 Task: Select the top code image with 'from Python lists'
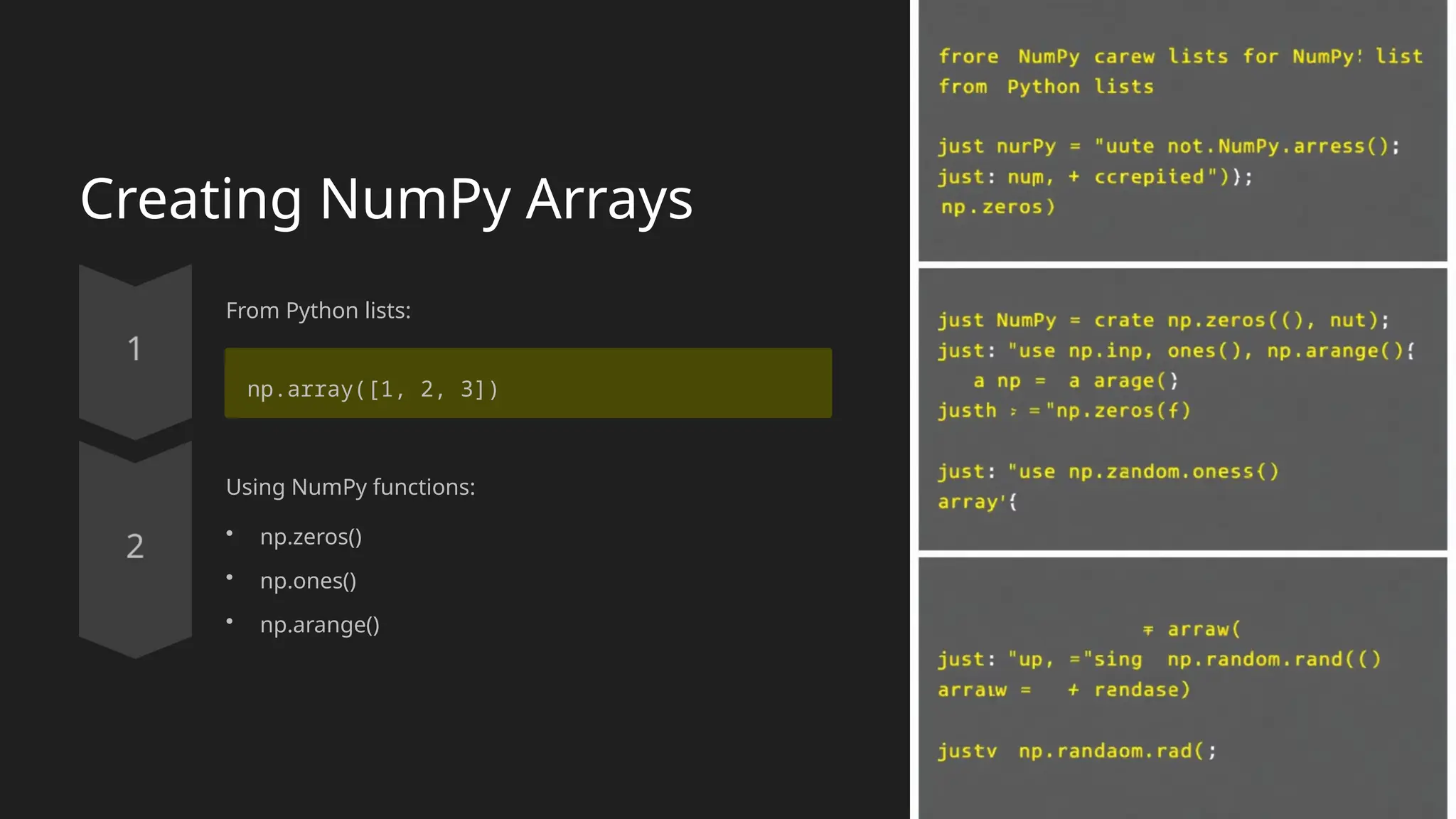click(1182, 131)
